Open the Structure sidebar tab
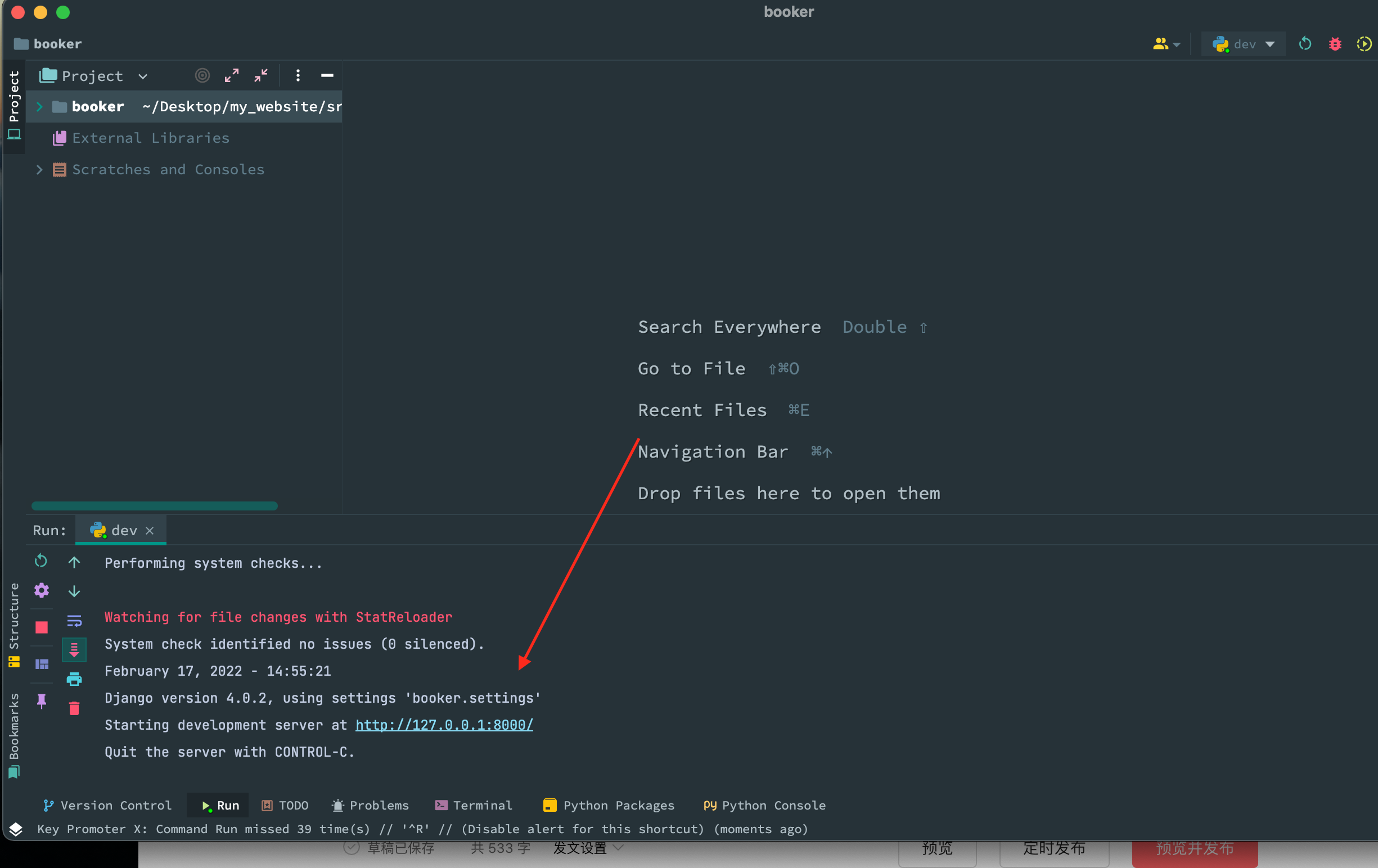 click(13, 625)
